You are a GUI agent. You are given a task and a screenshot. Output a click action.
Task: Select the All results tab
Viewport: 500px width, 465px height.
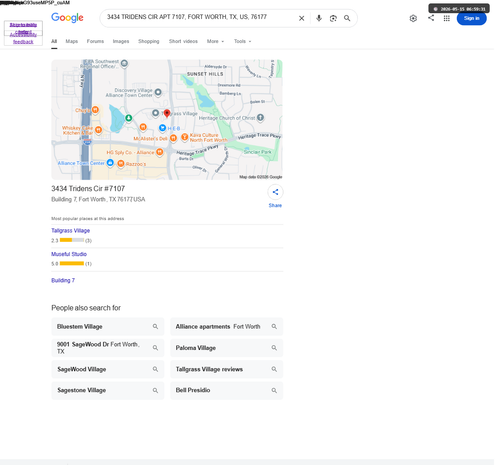point(54,41)
